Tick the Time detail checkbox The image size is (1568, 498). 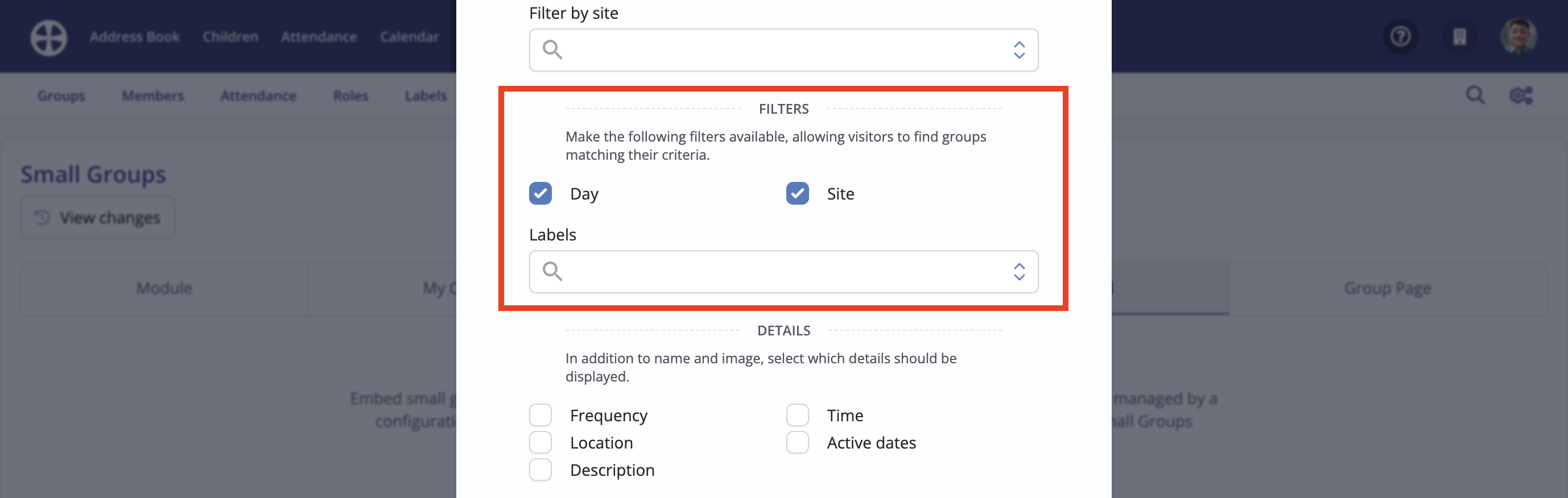pyautogui.click(x=798, y=416)
